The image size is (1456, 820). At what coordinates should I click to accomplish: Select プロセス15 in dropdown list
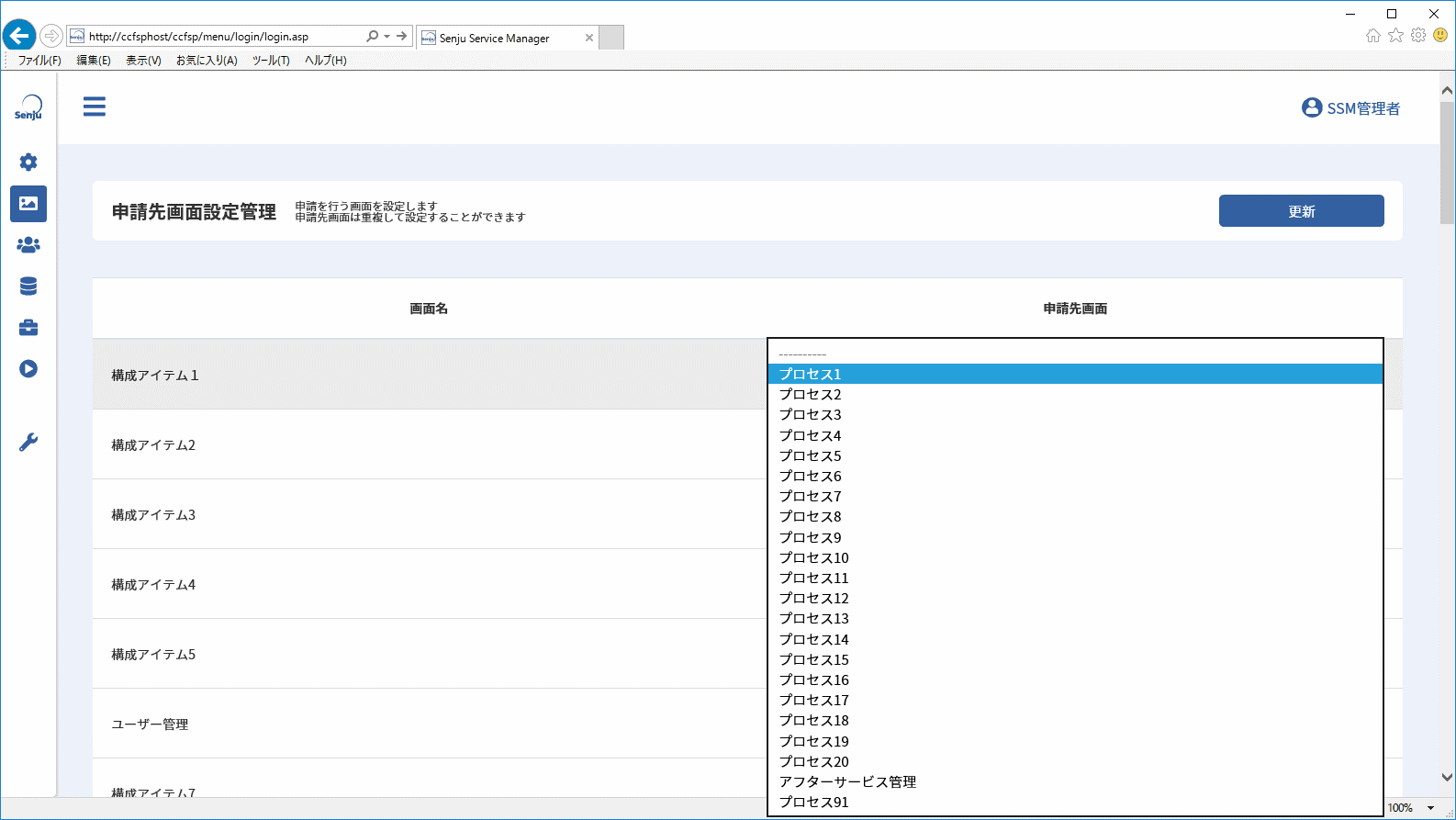click(1075, 659)
